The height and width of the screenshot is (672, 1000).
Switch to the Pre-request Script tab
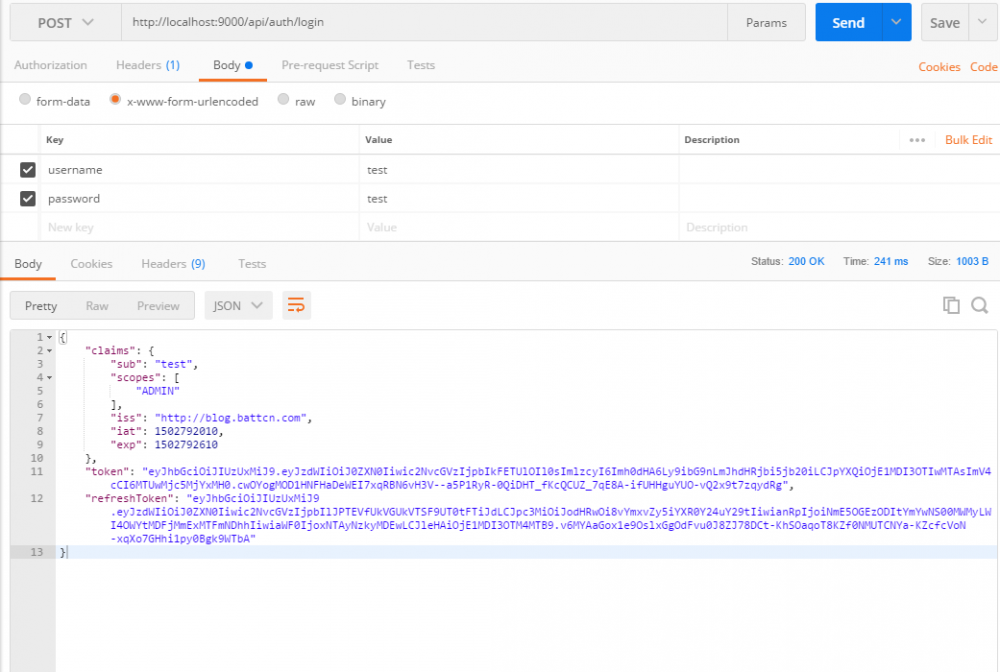(x=330, y=65)
